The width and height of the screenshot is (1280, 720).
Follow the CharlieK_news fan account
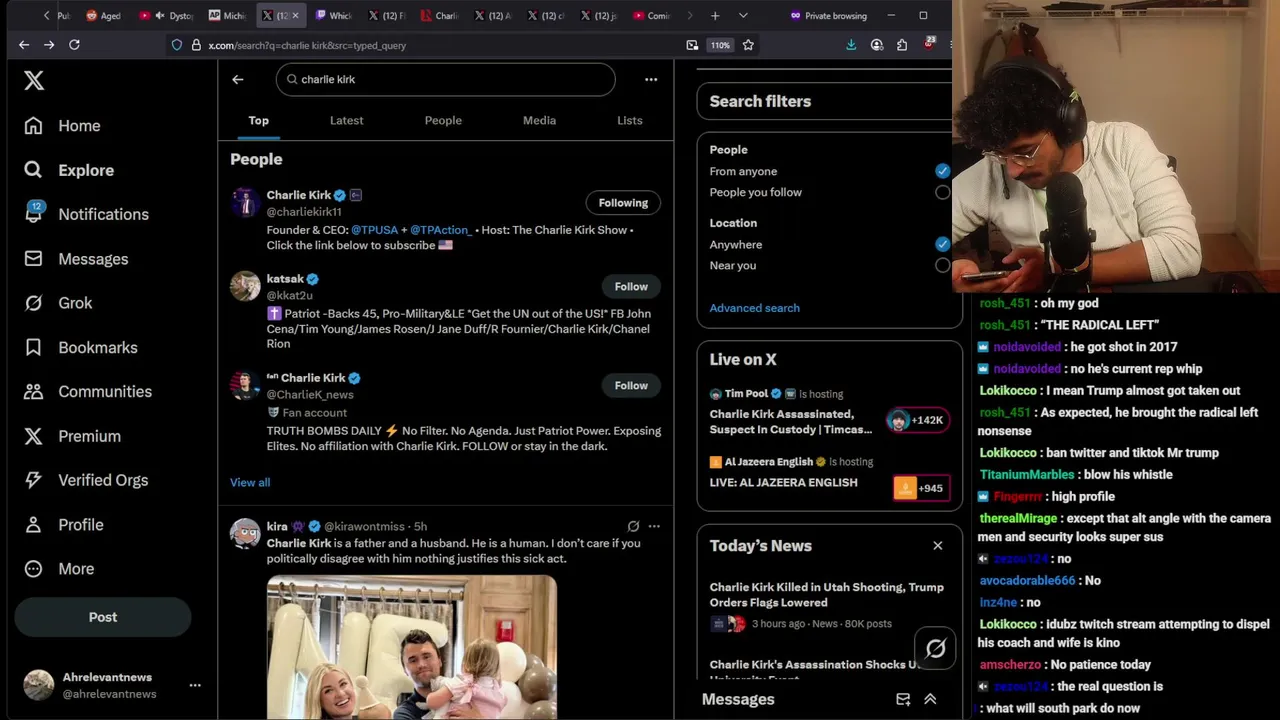631,385
